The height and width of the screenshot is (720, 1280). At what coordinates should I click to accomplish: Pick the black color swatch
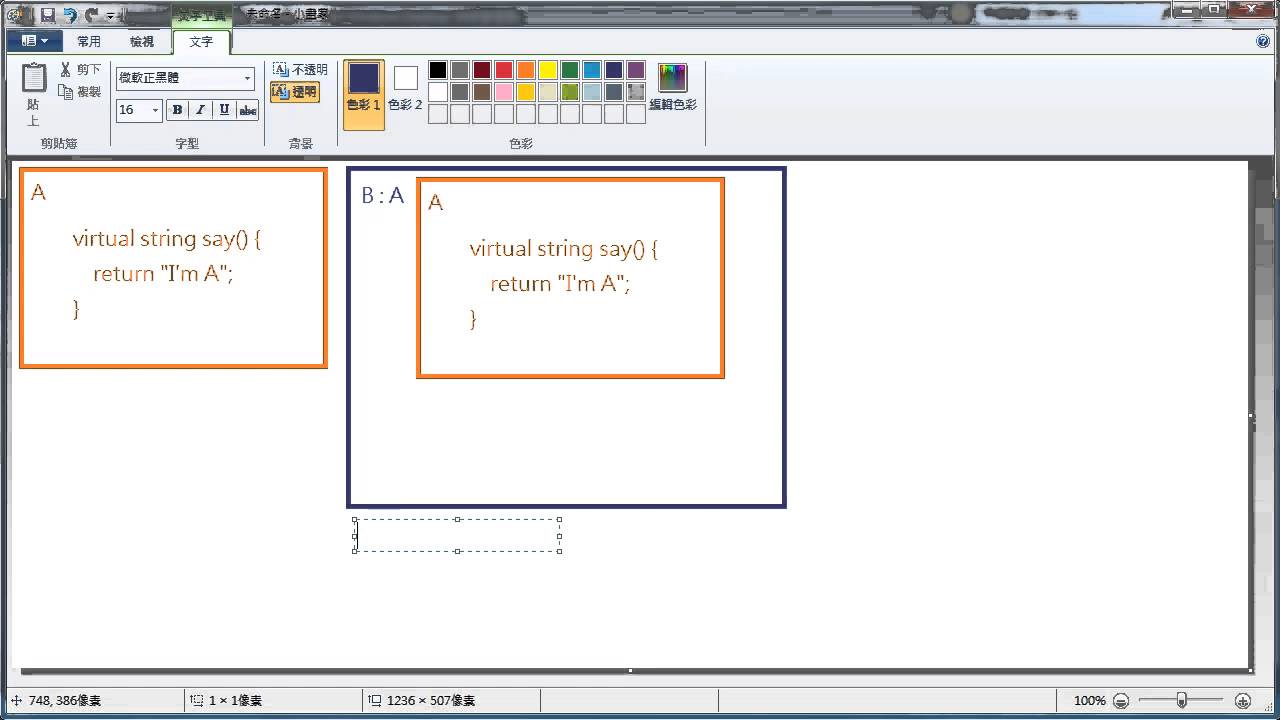[x=438, y=70]
